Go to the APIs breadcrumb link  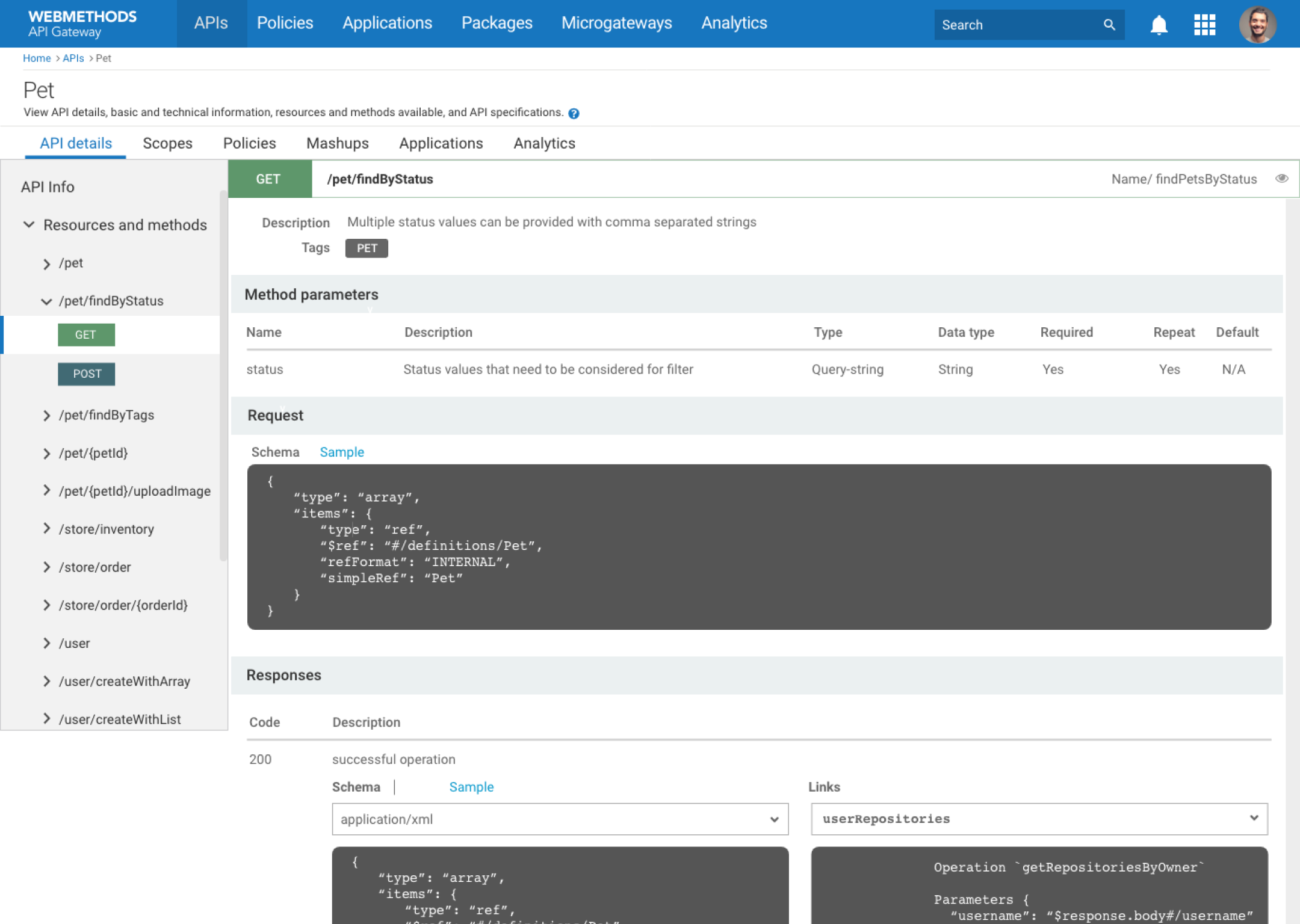(73, 58)
